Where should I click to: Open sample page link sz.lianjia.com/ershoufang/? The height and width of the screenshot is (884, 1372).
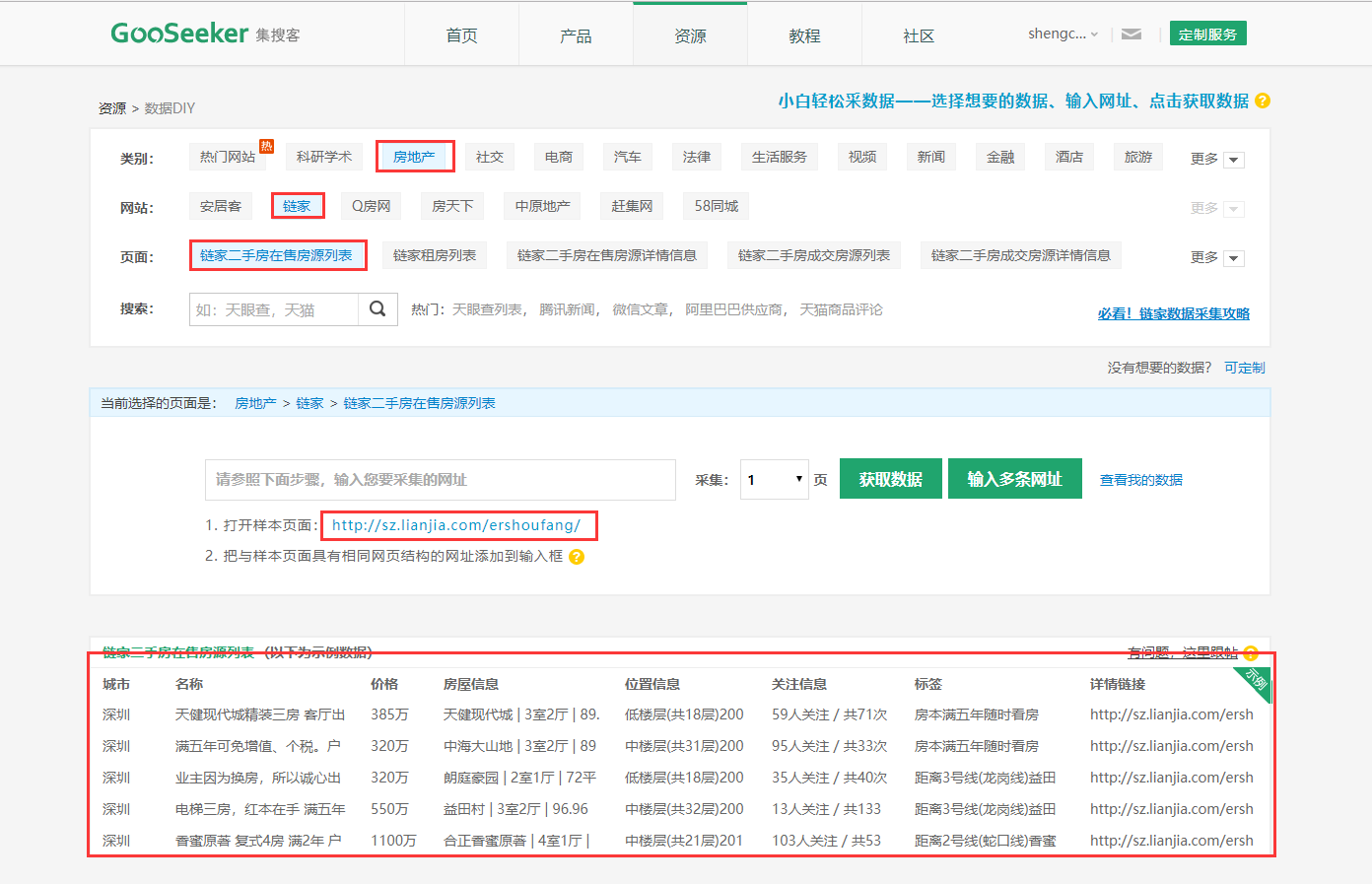[x=456, y=525]
